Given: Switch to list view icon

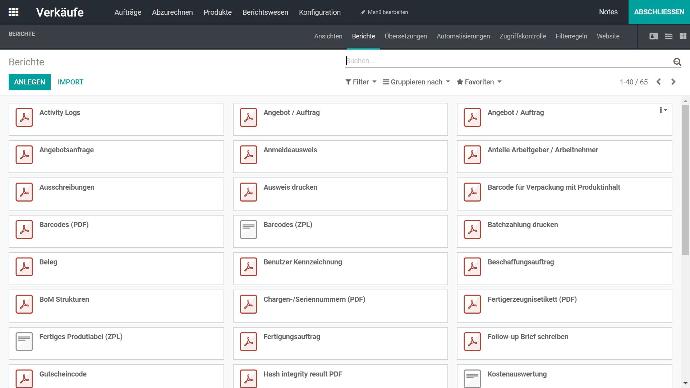Looking at the screenshot, I should tap(668, 36).
